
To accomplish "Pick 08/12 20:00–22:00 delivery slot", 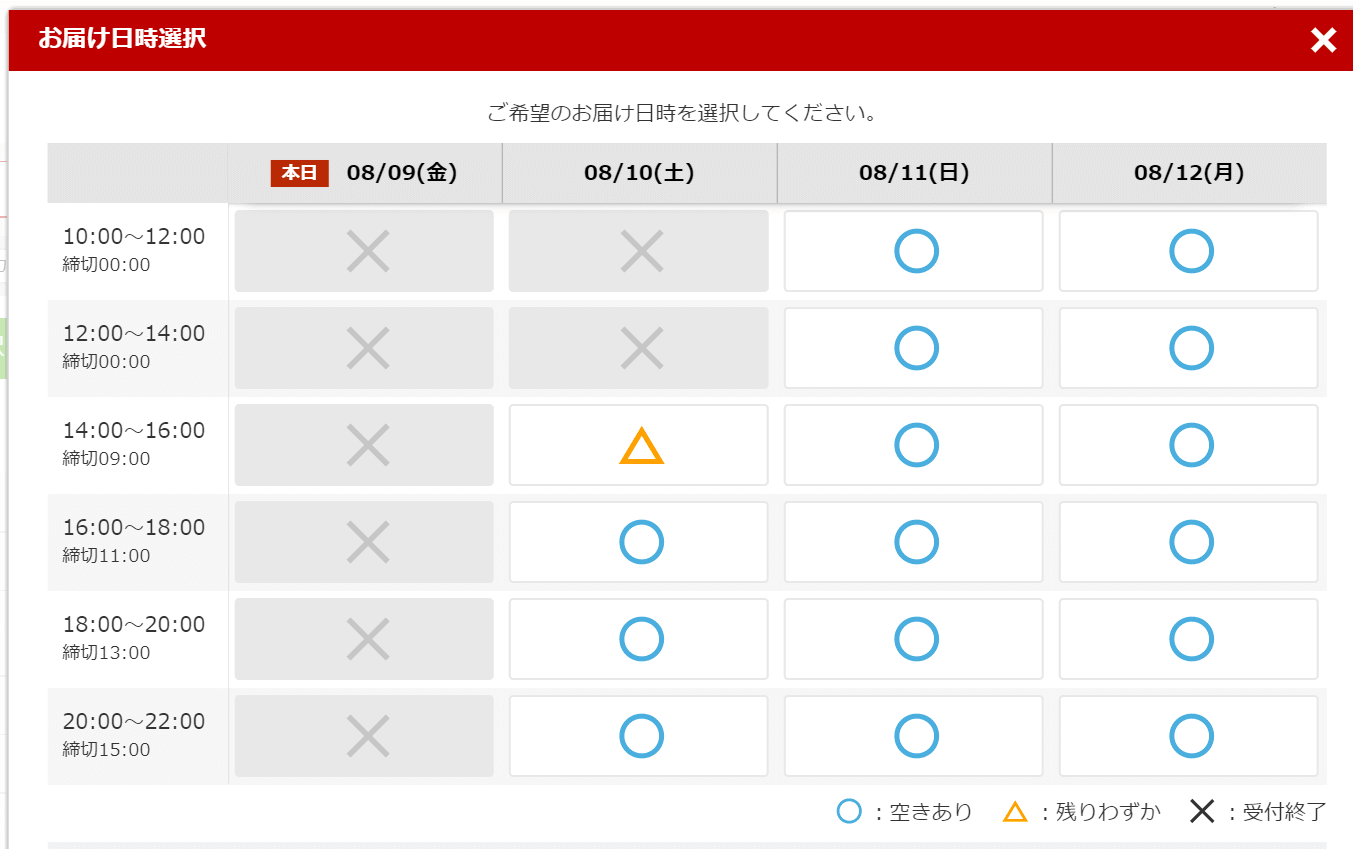I will [x=1190, y=736].
